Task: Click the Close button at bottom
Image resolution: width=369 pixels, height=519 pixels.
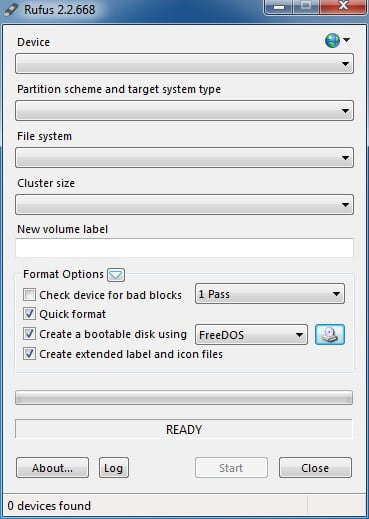Action: 315,468
